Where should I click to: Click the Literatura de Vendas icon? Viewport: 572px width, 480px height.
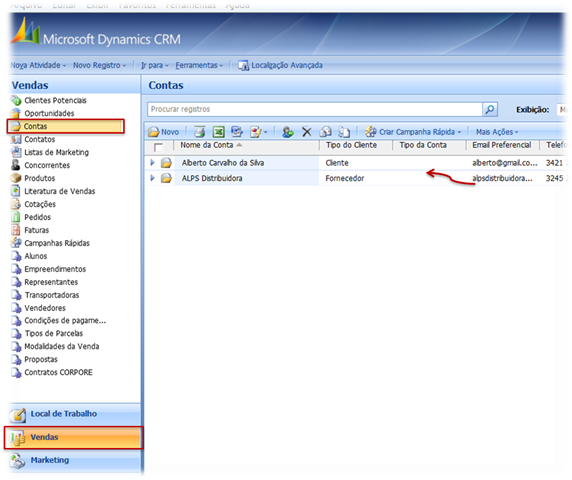pyautogui.click(x=16, y=191)
